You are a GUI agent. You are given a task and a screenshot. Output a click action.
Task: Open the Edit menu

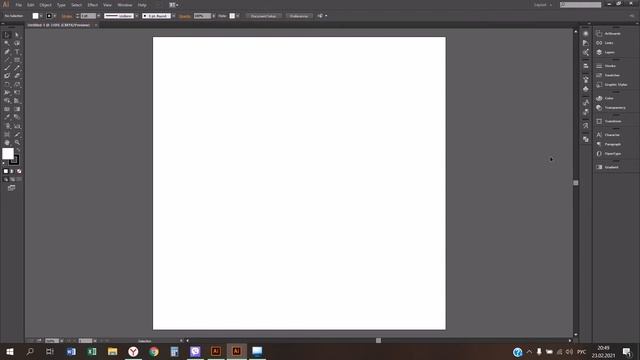[31, 5]
